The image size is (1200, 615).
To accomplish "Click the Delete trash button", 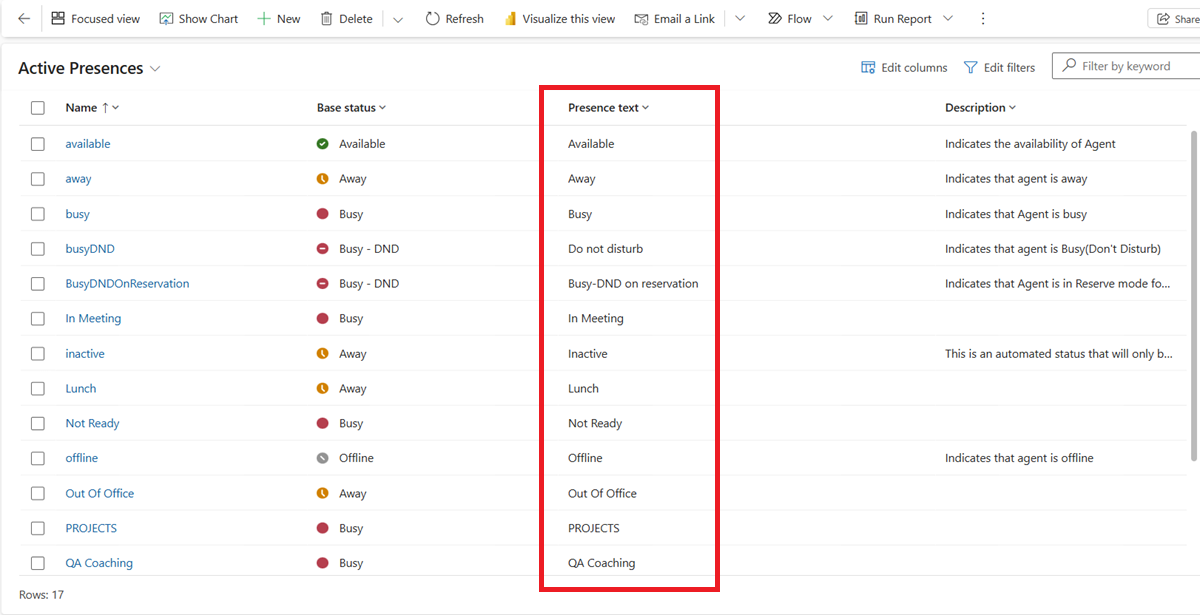I will click(346, 19).
